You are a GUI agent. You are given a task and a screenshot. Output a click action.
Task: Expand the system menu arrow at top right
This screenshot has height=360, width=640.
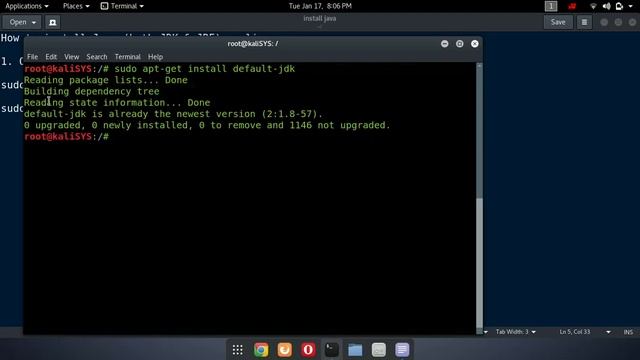coord(630,6)
